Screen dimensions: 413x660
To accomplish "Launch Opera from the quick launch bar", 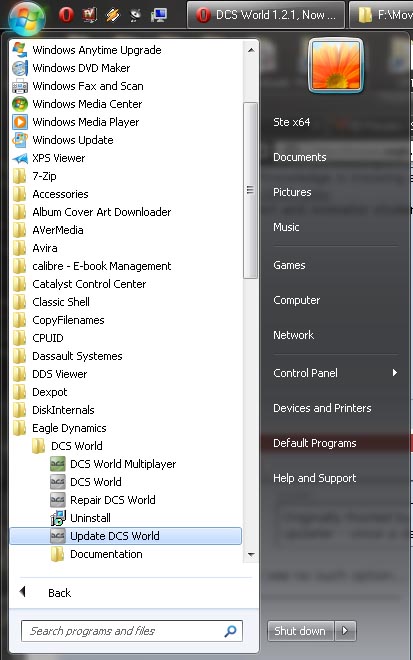I will click(x=66, y=15).
